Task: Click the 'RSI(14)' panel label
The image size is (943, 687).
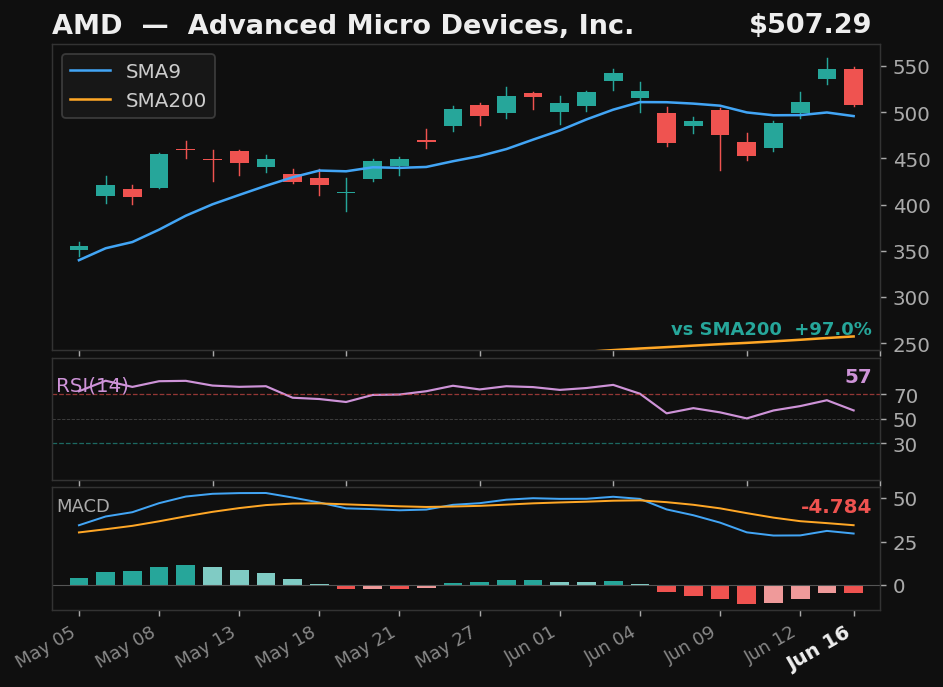Action: 92,385
